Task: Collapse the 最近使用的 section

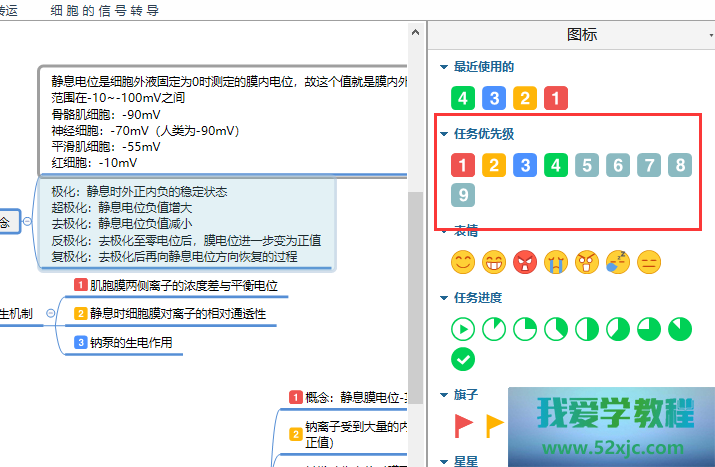Action: (444, 67)
